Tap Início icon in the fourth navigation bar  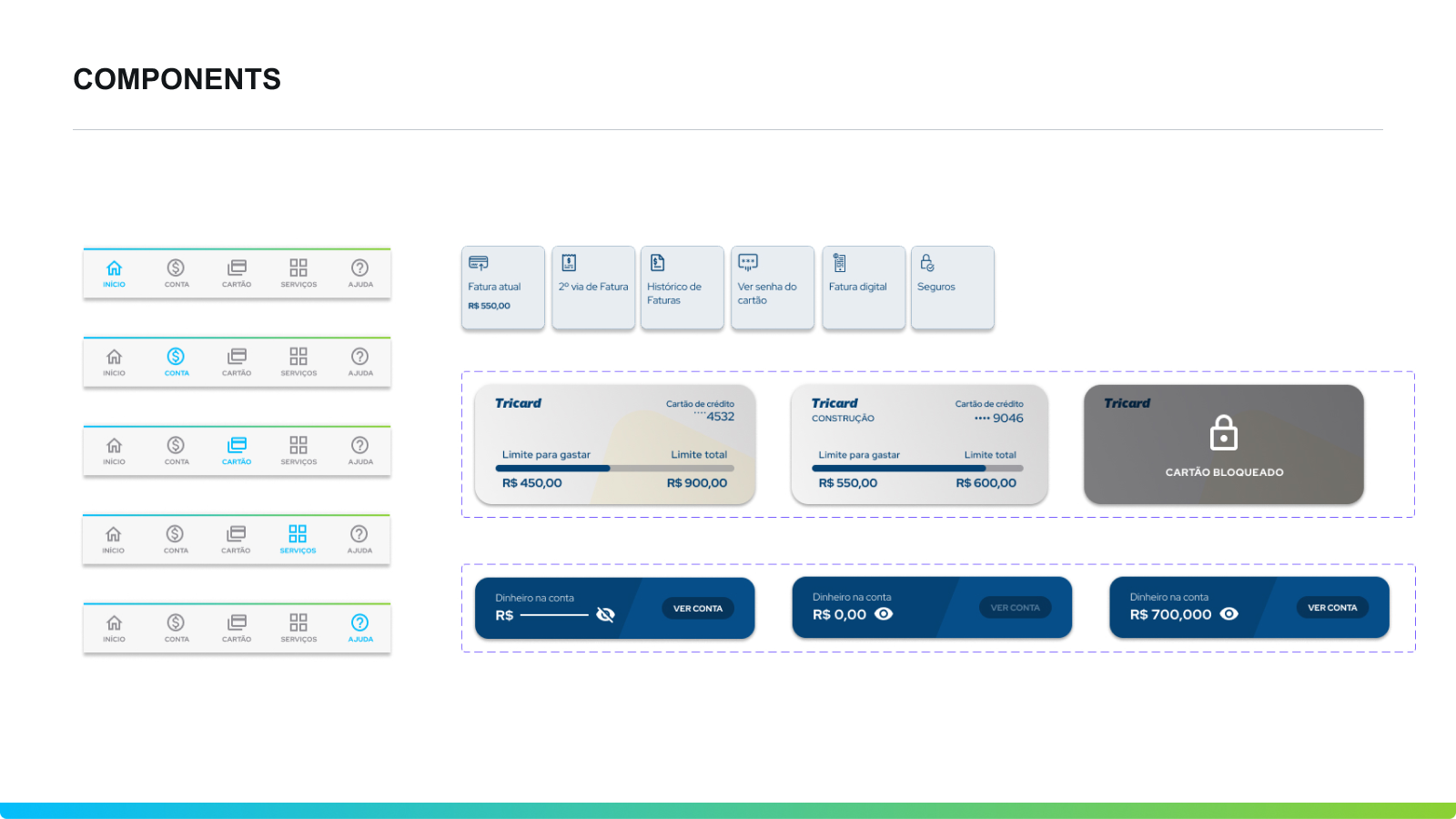(x=113, y=533)
